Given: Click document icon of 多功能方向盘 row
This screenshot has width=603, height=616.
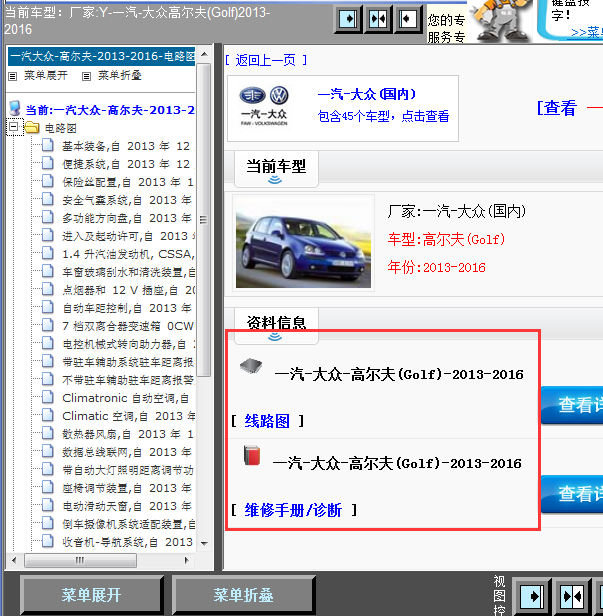Looking at the screenshot, I should click(x=48, y=217).
